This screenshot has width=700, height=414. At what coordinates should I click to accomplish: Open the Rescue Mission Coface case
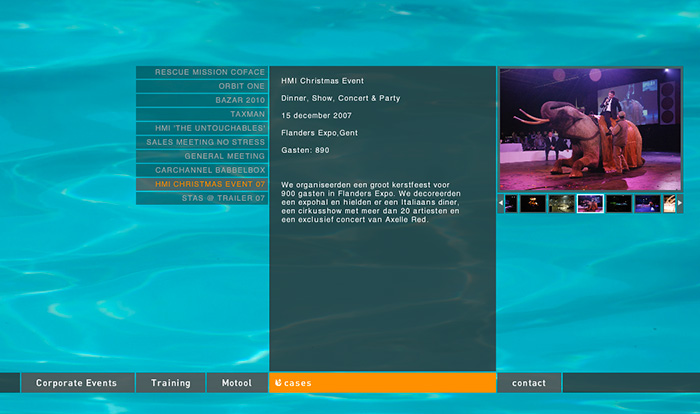[202, 72]
